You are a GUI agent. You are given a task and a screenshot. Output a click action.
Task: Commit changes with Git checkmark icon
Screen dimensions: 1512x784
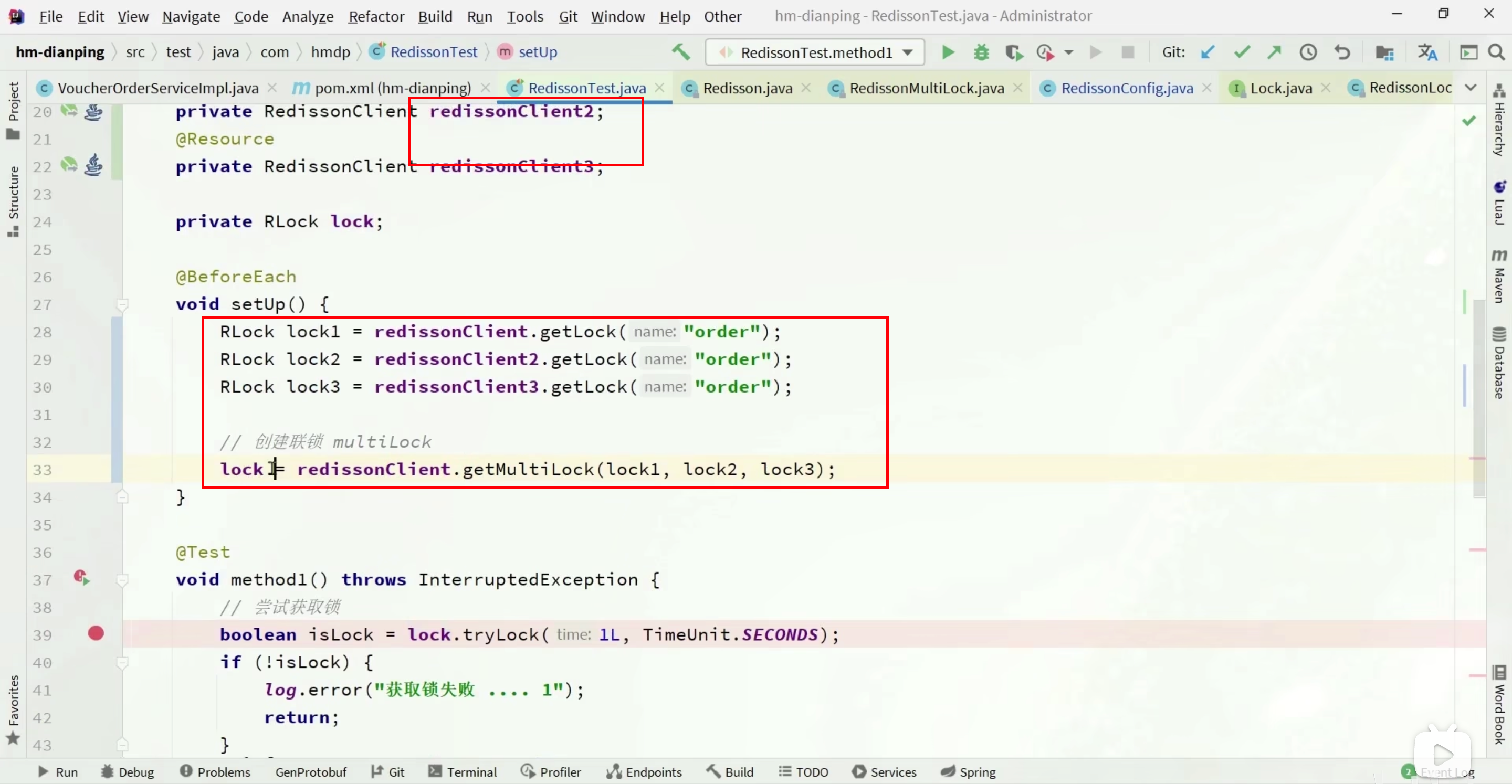coord(1242,52)
